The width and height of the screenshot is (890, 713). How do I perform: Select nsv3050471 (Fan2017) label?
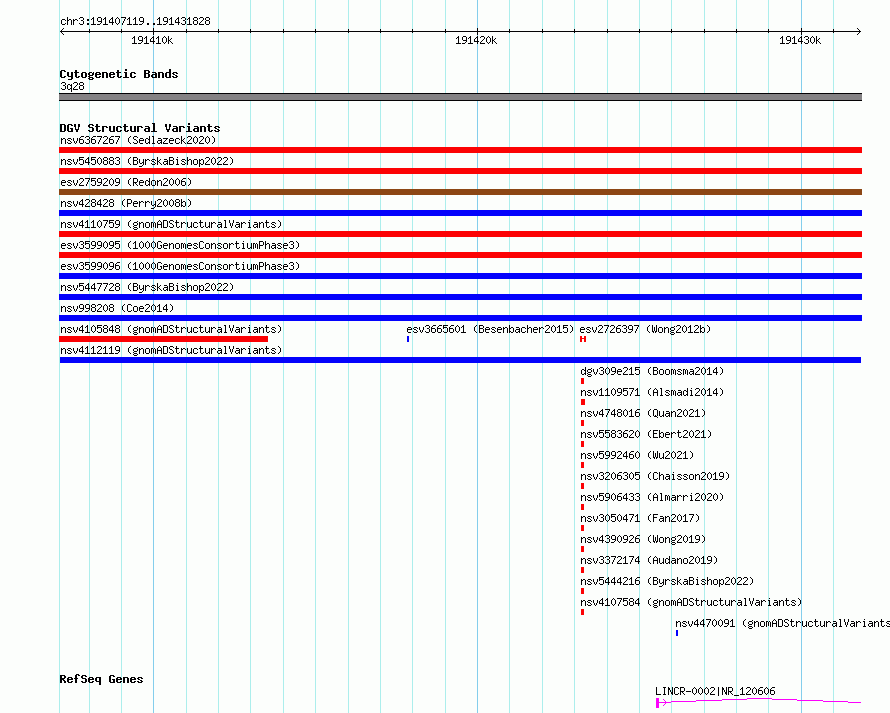tap(640, 518)
